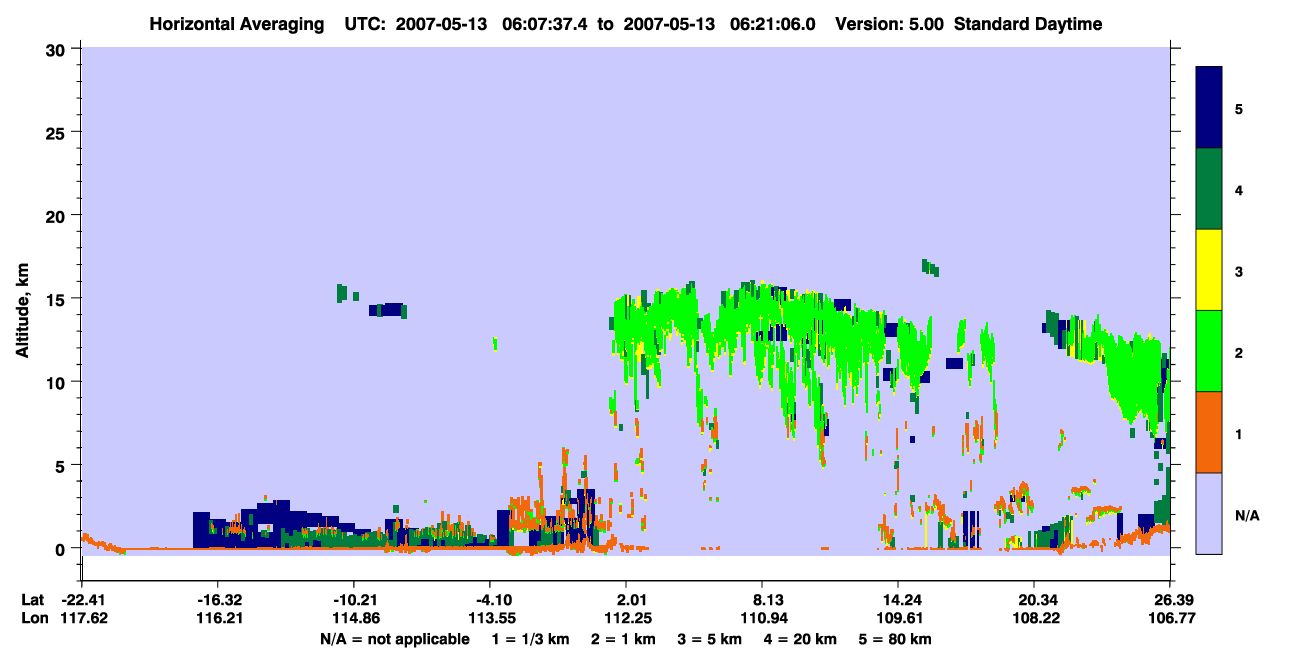Click latitude value -22.41
This screenshot has width=1300, height=667.
tap(82, 600)
